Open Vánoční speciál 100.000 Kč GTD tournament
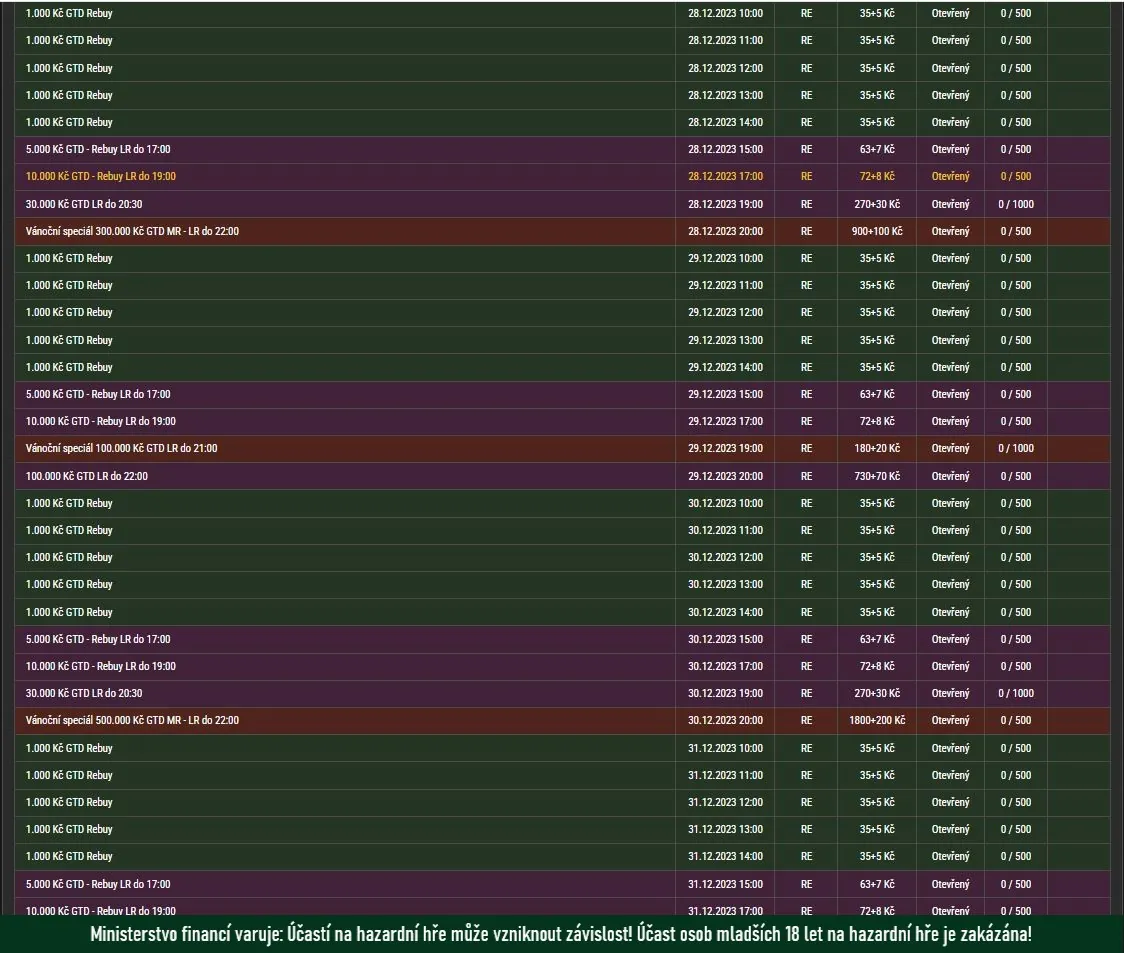This screenshot has width=1124, height=953. tap(121, 448)
